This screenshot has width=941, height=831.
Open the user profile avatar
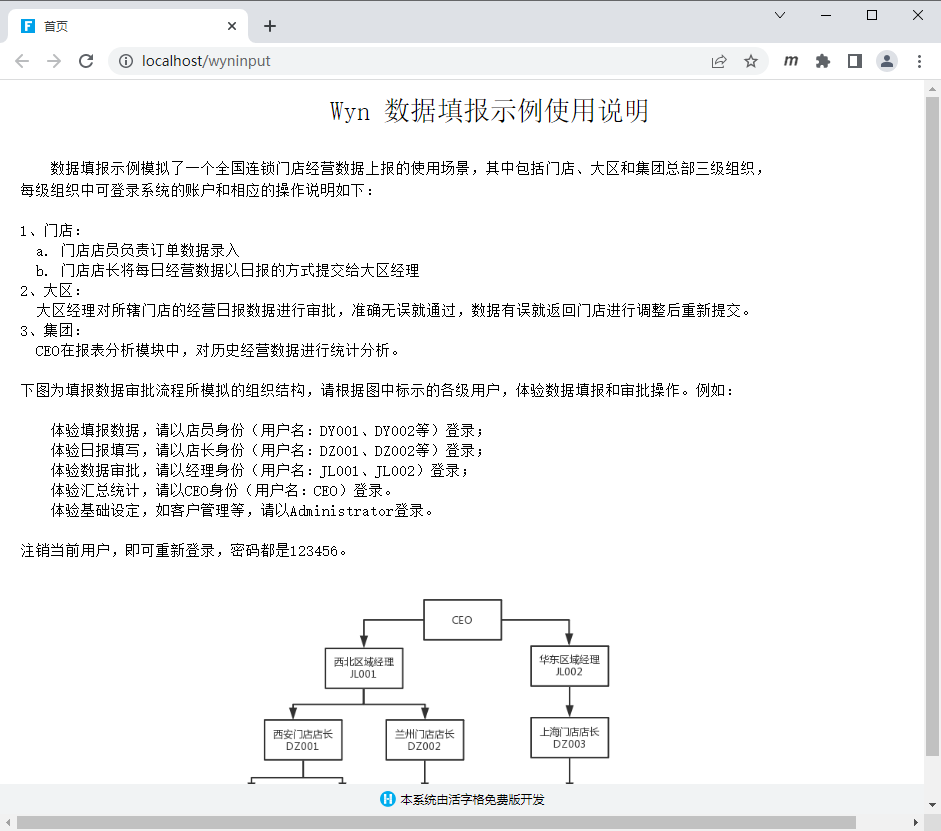pos(887,61)
